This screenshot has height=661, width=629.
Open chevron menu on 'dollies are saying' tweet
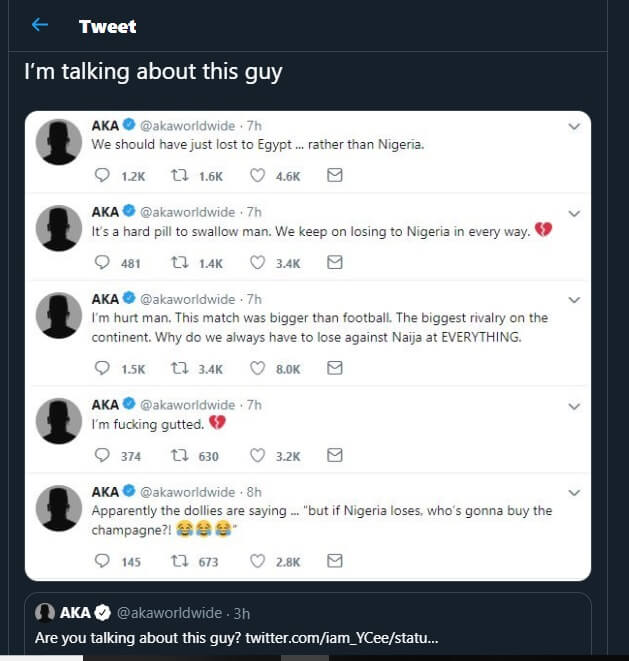pos(574,492)
